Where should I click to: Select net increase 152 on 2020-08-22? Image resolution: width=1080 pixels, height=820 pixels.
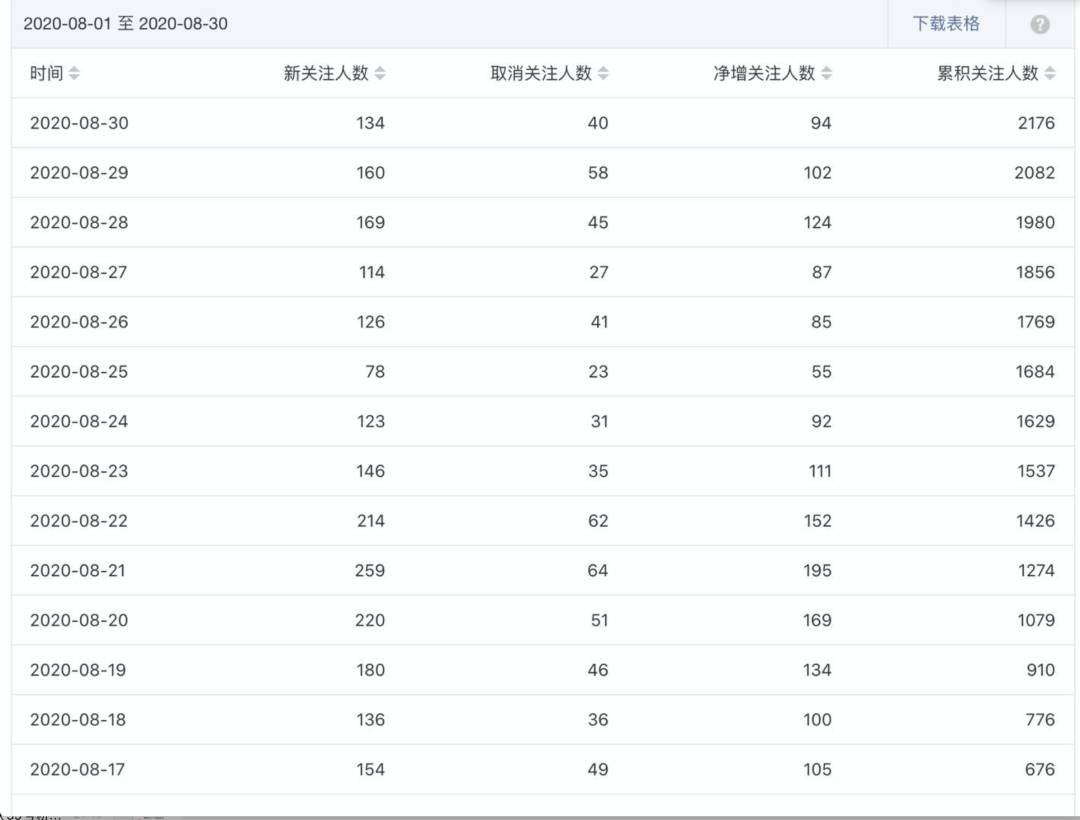click(x=817, y=520)
